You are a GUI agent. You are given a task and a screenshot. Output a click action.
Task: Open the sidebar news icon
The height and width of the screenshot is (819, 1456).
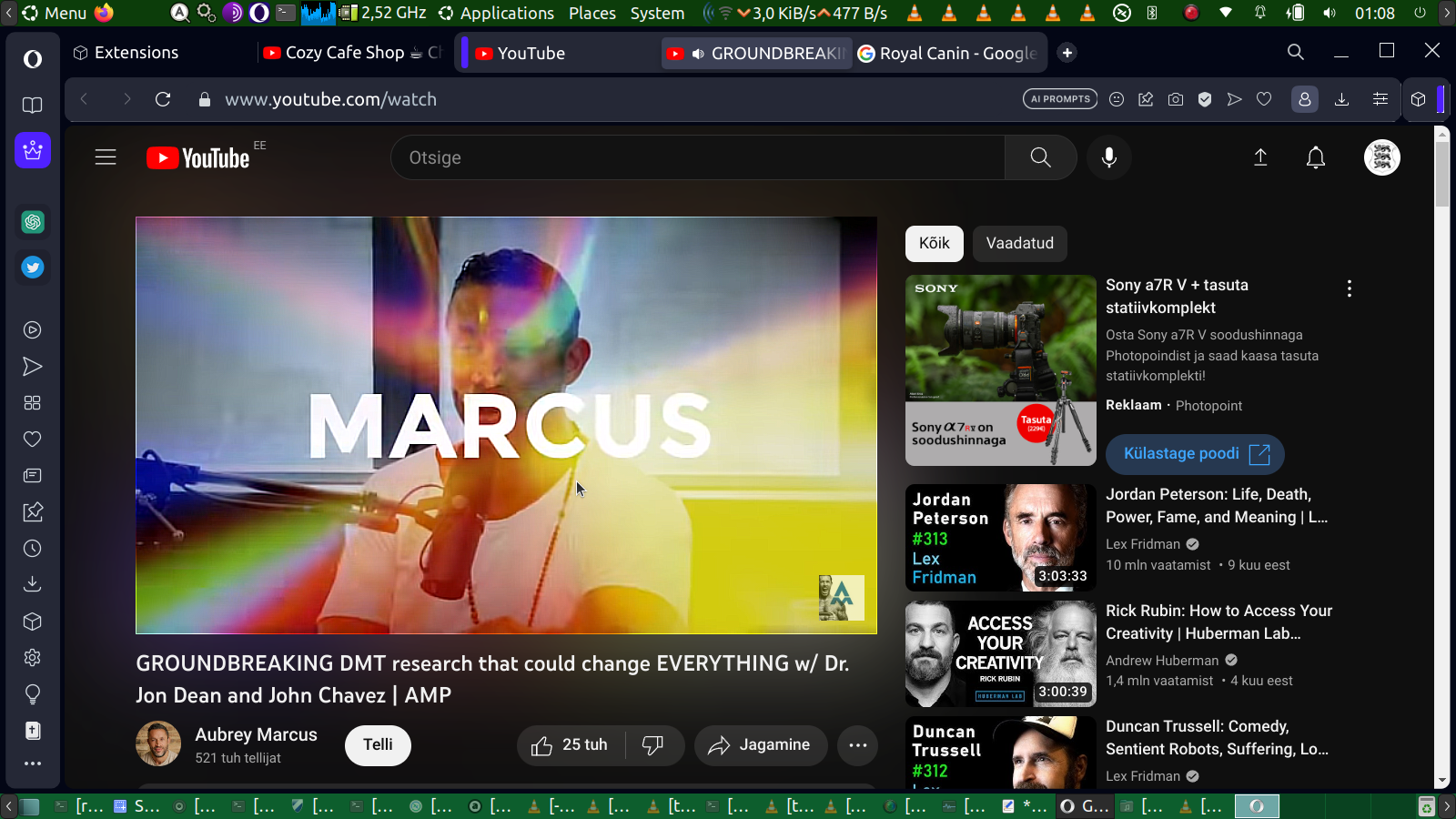pos(33,476)
